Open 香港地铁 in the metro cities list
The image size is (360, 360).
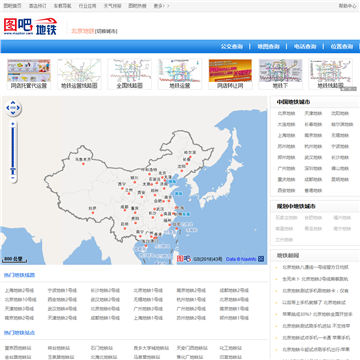(313, 191)
